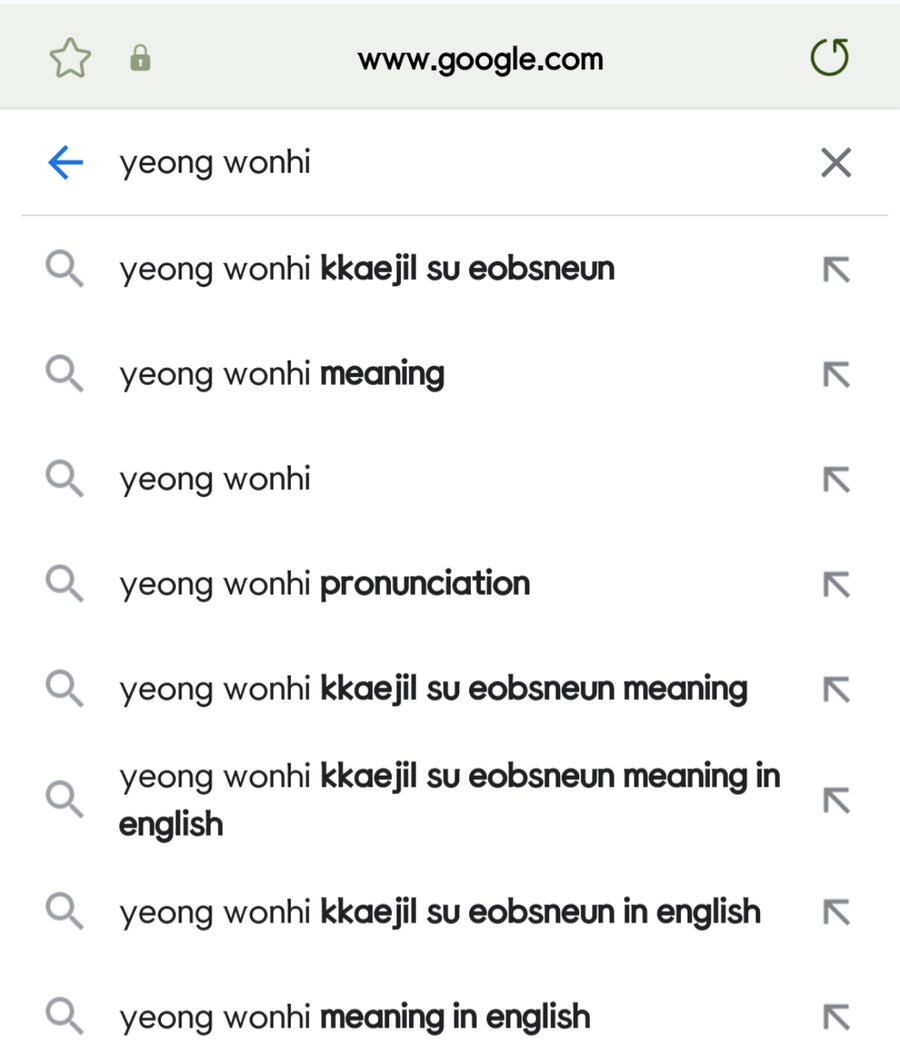Screen dimensions: 900x1055
Task: Click the magnifier icon beside 'yeong wonhi meaning in english'
Action: click(64, 1016)
